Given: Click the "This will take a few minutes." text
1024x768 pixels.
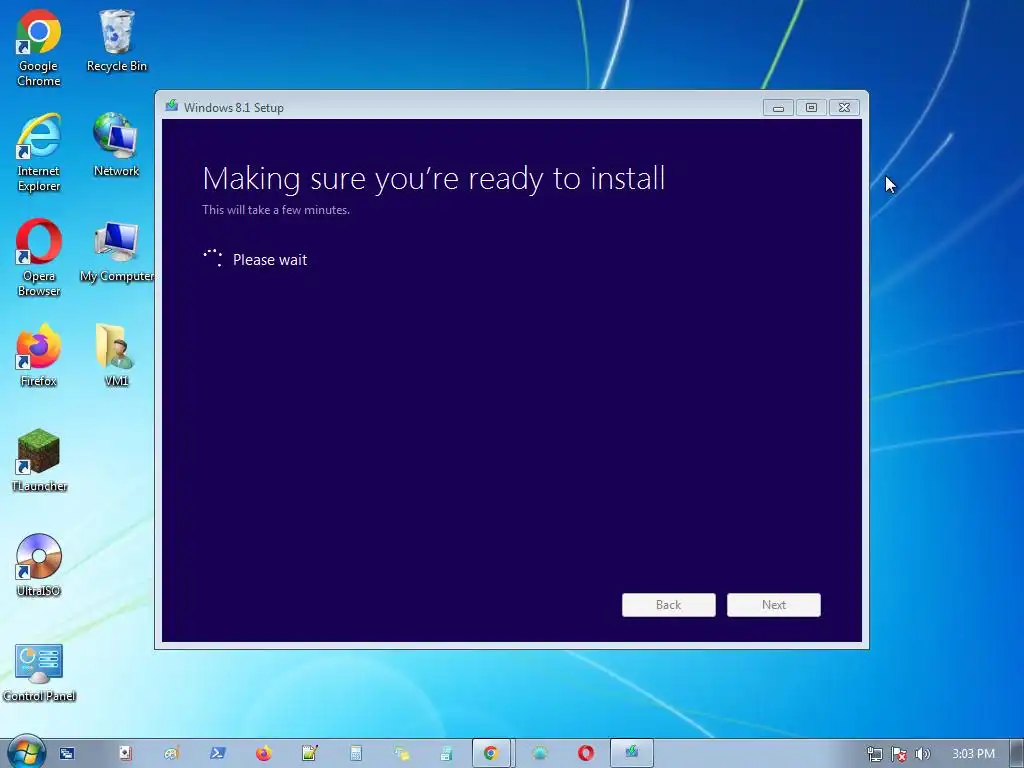Looking at the screenshot, I should pos(276,210).
